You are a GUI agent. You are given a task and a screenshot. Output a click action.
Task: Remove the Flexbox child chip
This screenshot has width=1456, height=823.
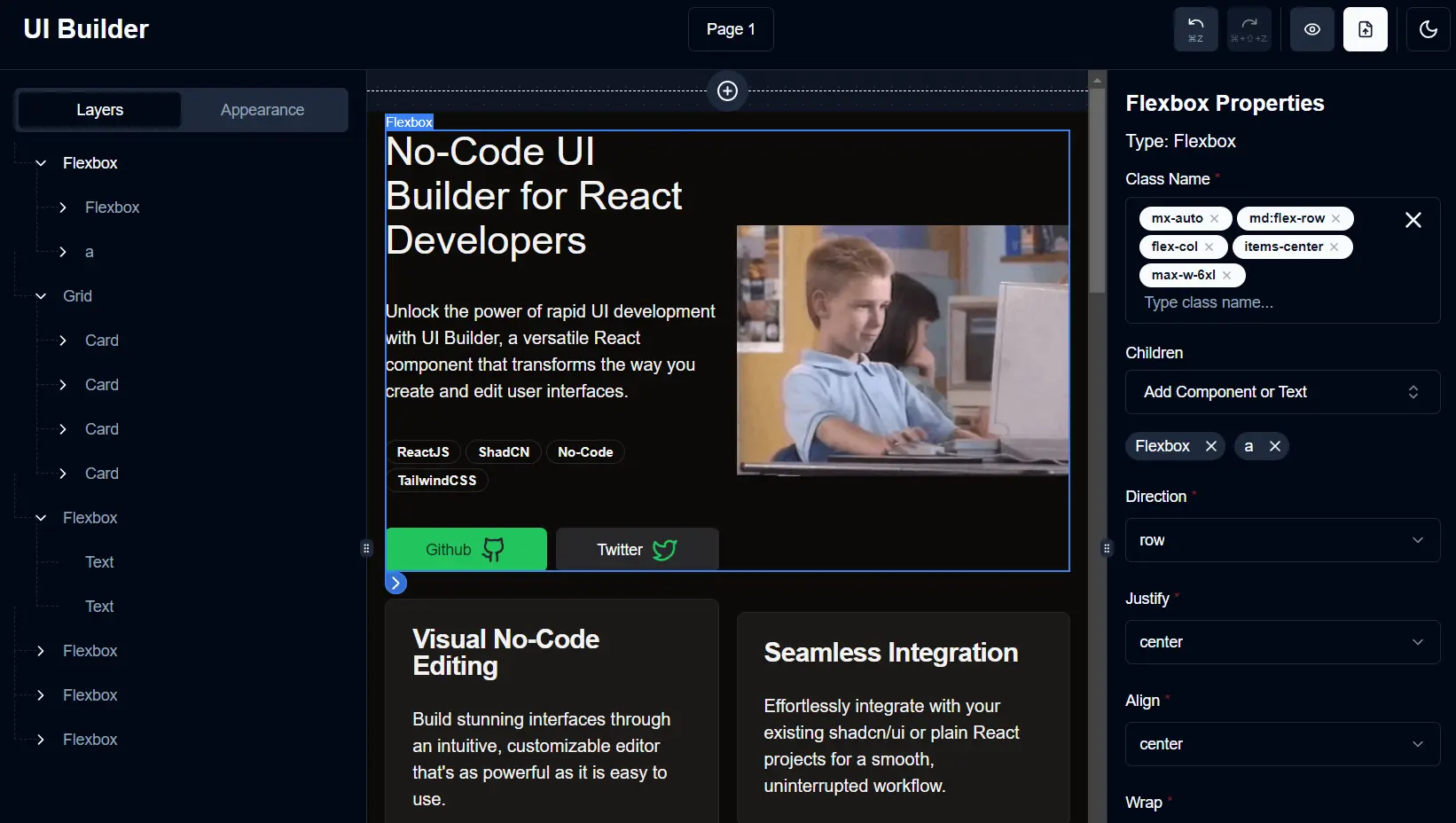pos(1210,446)
